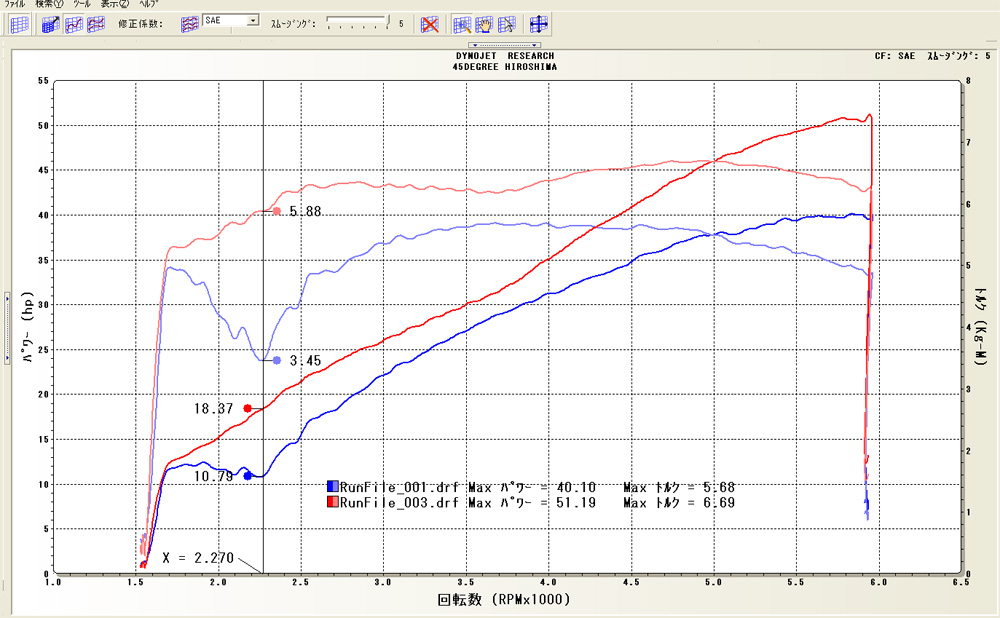Click the blue RunFile_001.drf legend swatch
This screenshot has height=618, width=1000.
(x=333, y=486)
